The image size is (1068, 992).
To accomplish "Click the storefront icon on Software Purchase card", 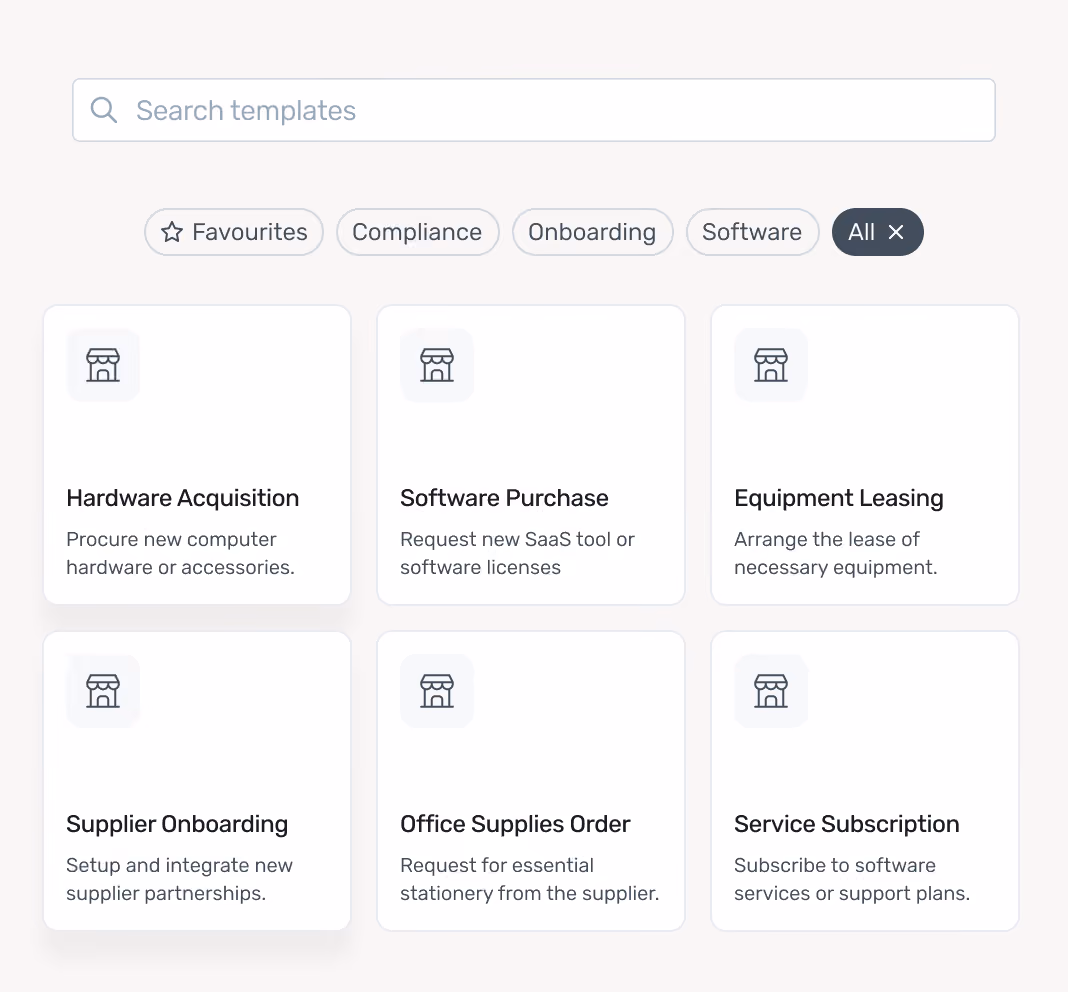I will [x=437, y=365].
